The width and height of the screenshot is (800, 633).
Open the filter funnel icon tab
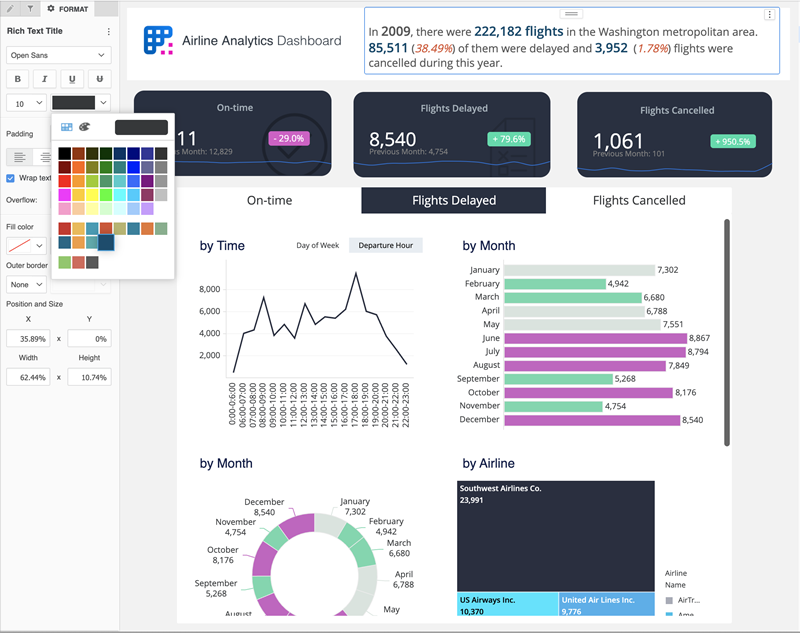30,8
